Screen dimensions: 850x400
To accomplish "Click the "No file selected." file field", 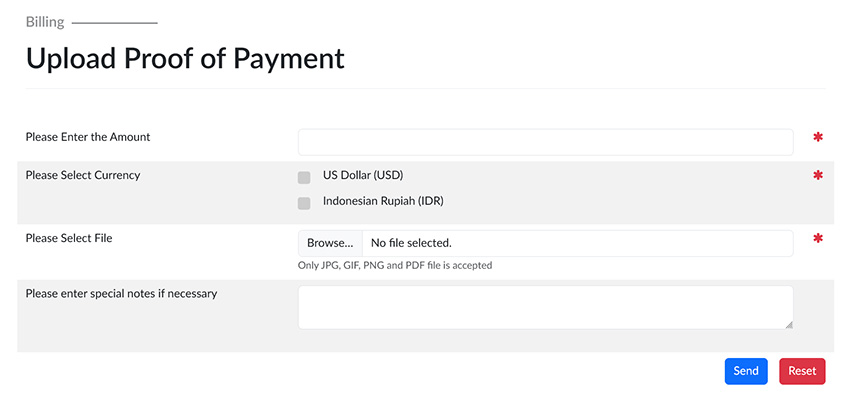I will click(x=577, y=243).
